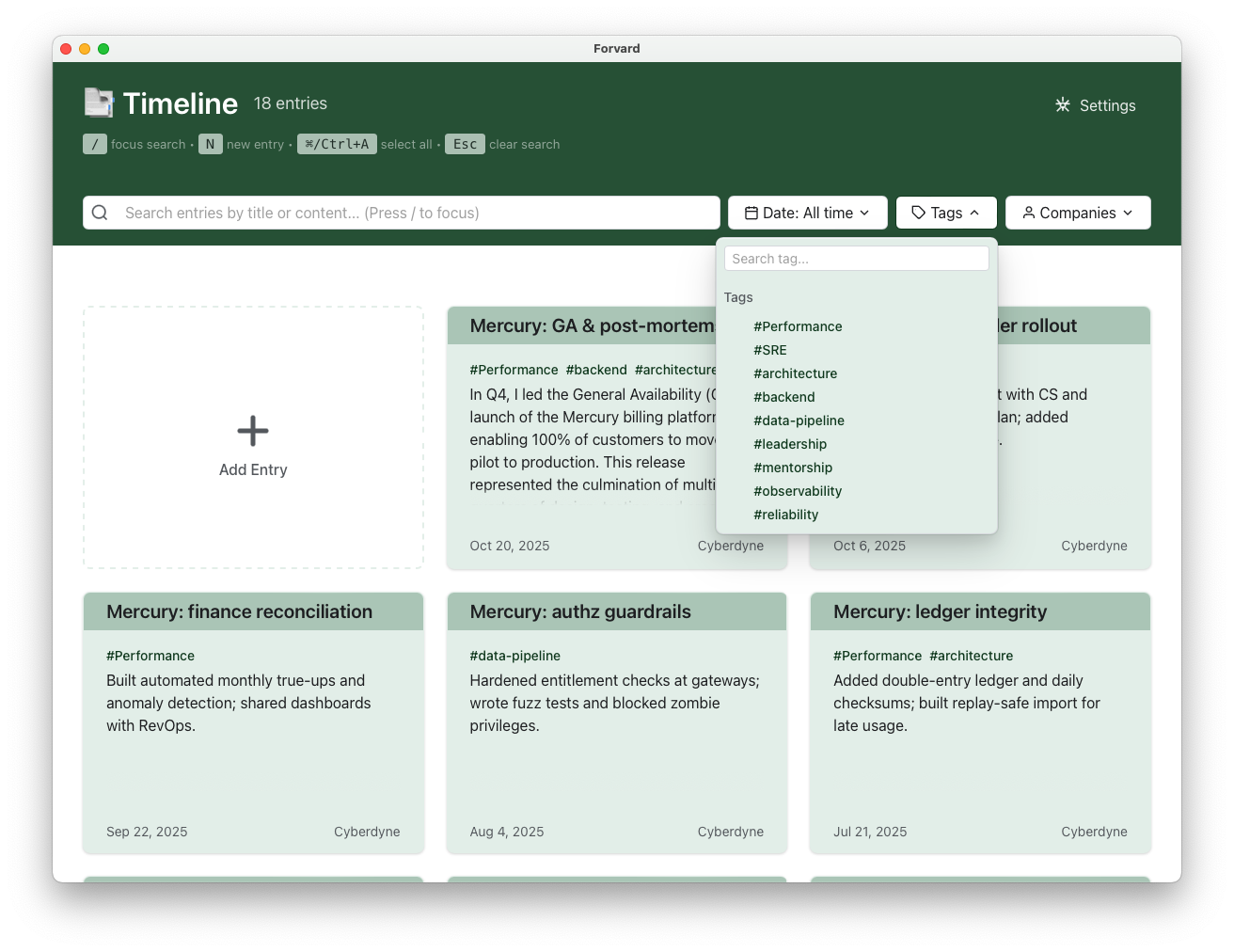1234x952 pixels.
Task: Click the magnifying glass in the search bar
Action: pyautogui.click(x=100, y=213)
